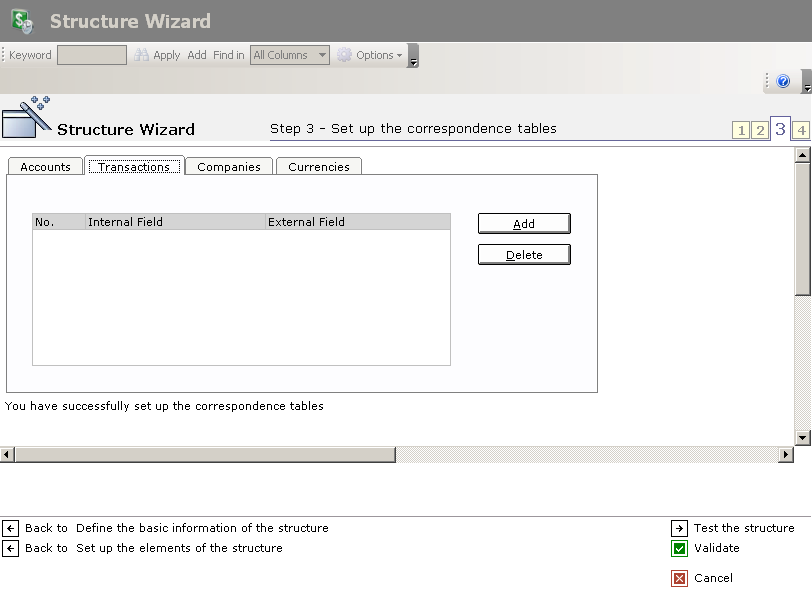Click back arrow for Define the basic information
Viewport: 812px width, 601px height.
coord(11,528)
